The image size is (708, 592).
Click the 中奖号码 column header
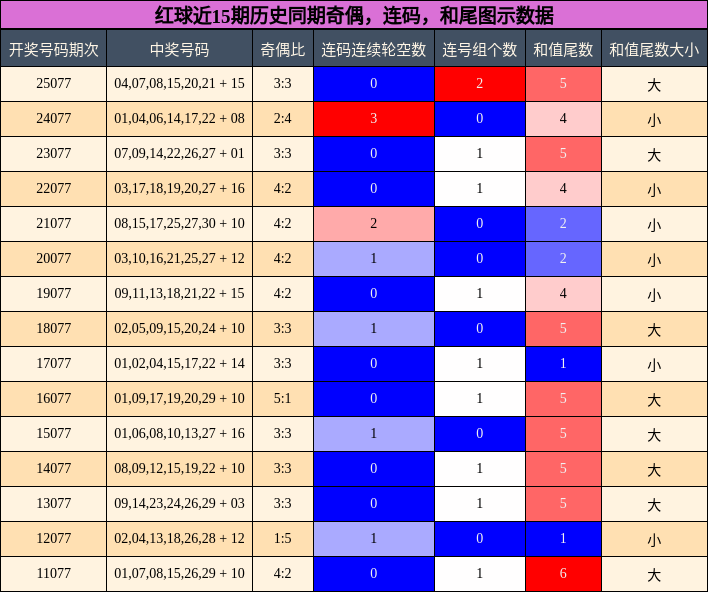point(179,49)
